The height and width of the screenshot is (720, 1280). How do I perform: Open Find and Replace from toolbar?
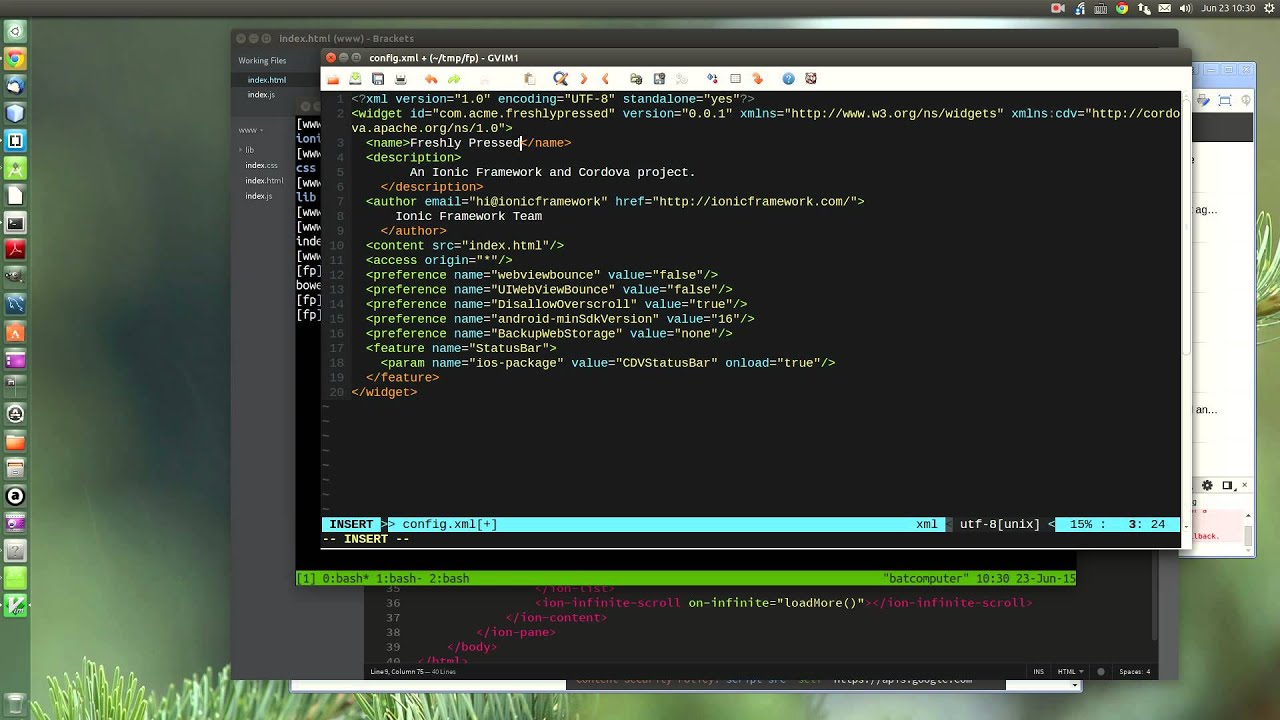pos(560,79)
